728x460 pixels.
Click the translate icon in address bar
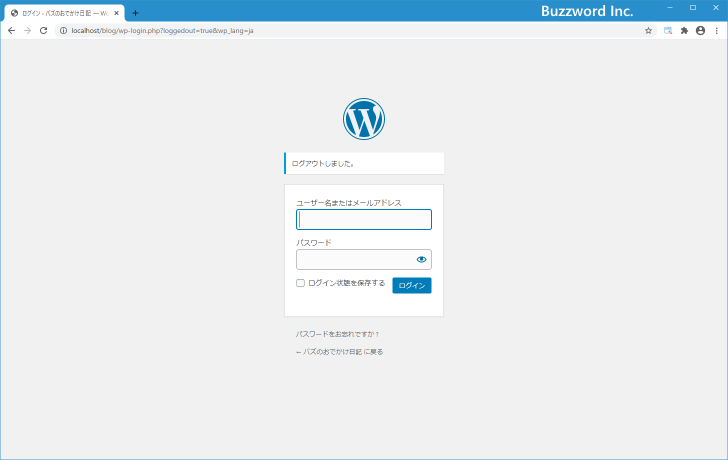click(668, 31)
